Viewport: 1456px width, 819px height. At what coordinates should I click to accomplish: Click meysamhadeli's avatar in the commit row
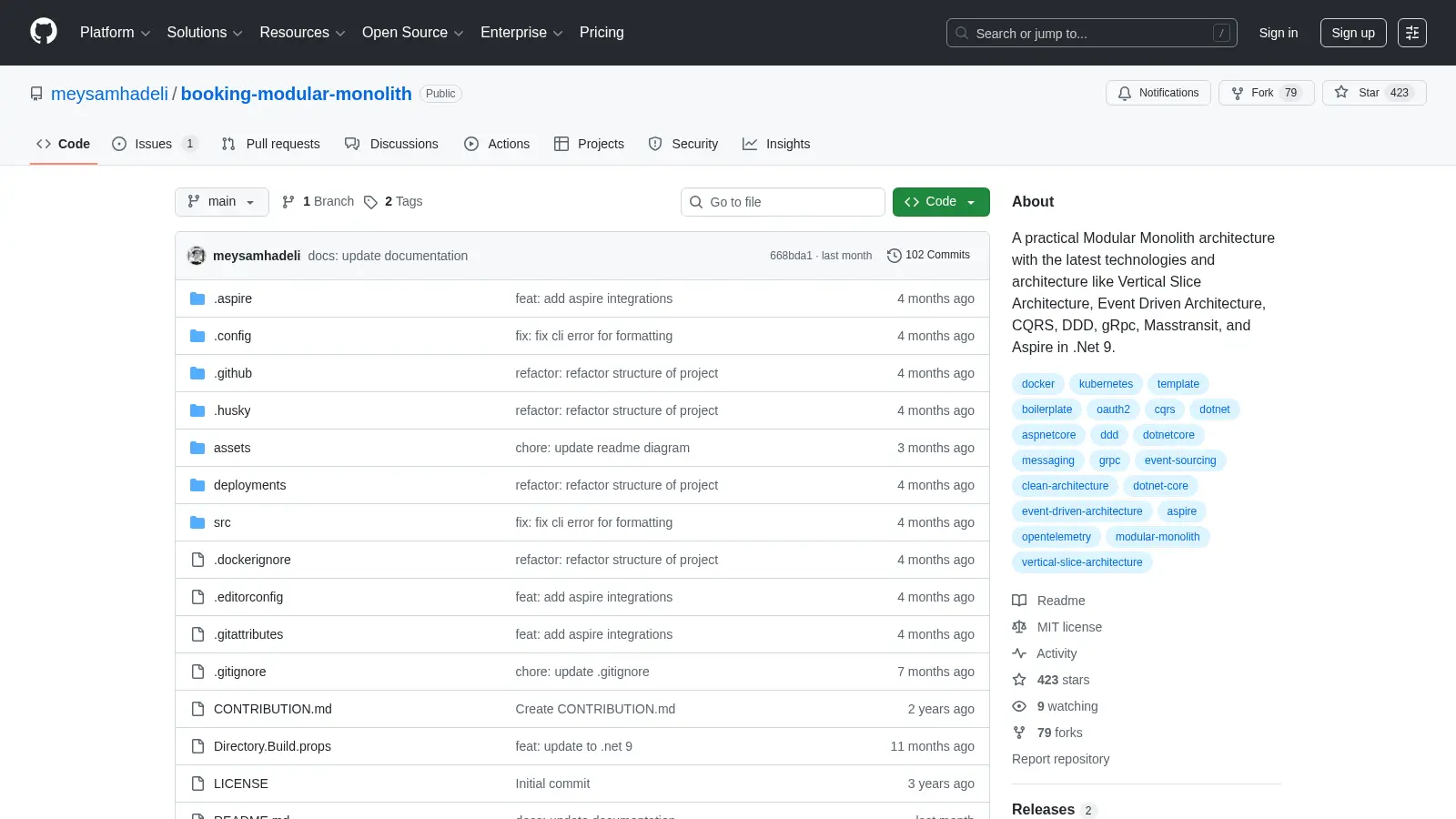click(197, 256)
